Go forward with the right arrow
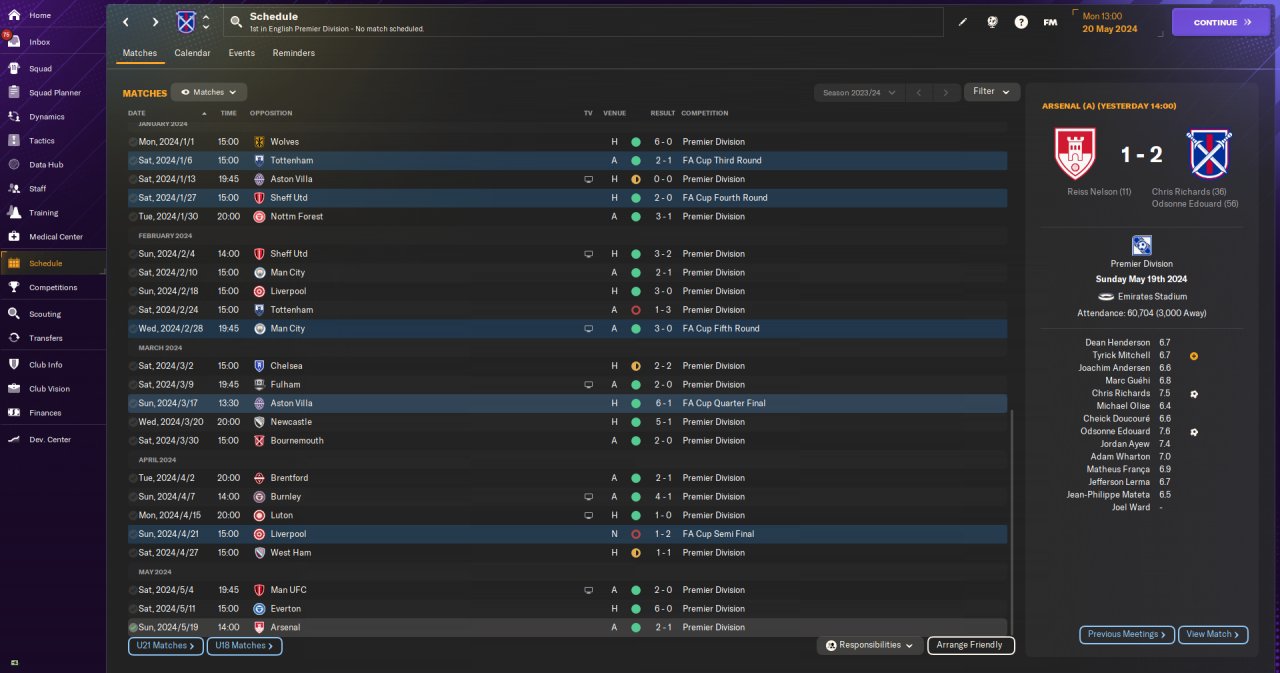The width and height of the screenshot is (1280, 673). pos(155,22)
